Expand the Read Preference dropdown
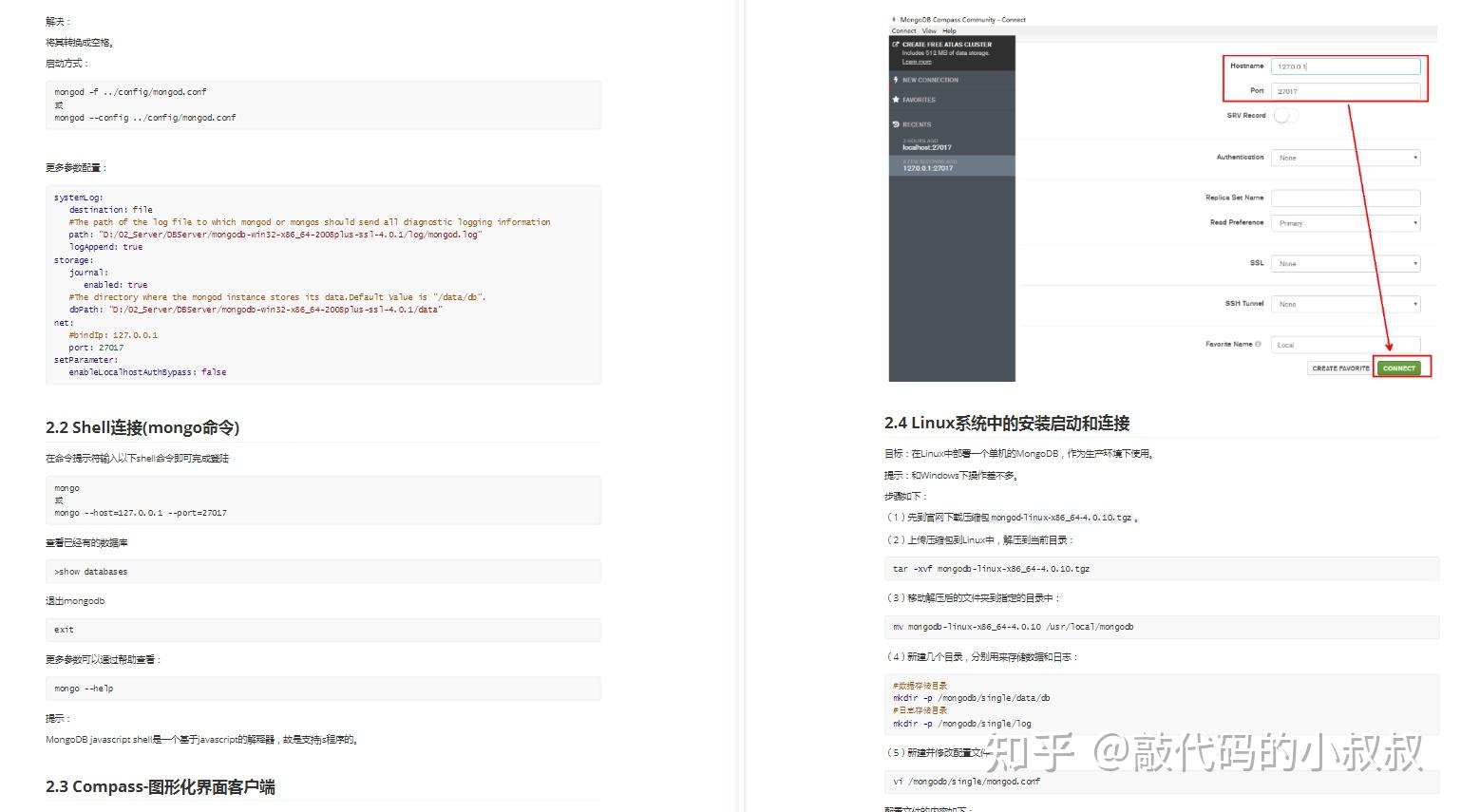 pyautogui.click(x=1345, y=223)
